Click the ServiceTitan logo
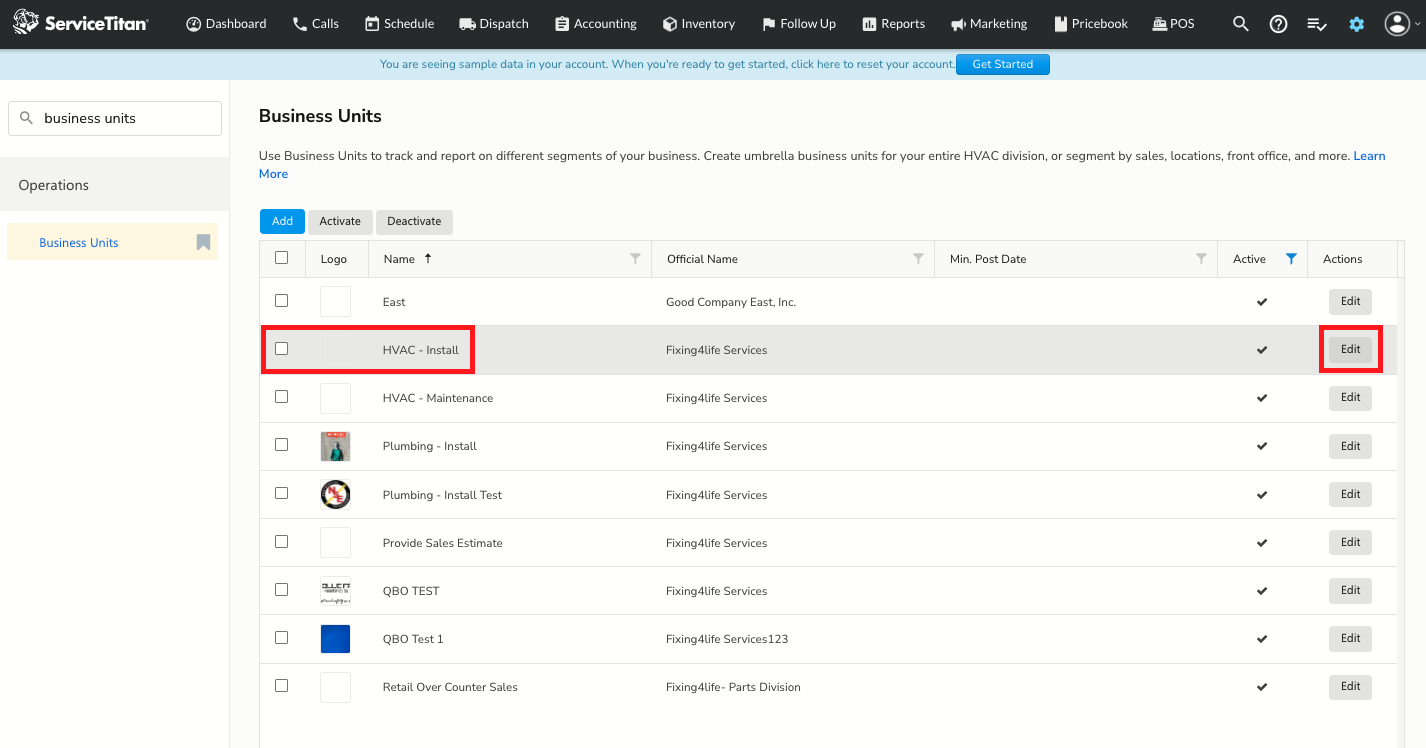 [x=80, y=22]
